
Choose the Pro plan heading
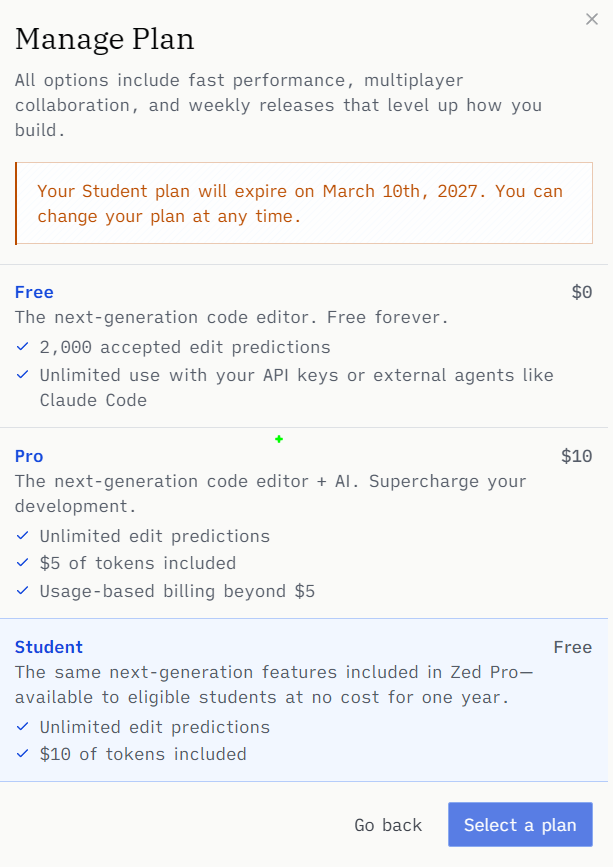point(29,456)
